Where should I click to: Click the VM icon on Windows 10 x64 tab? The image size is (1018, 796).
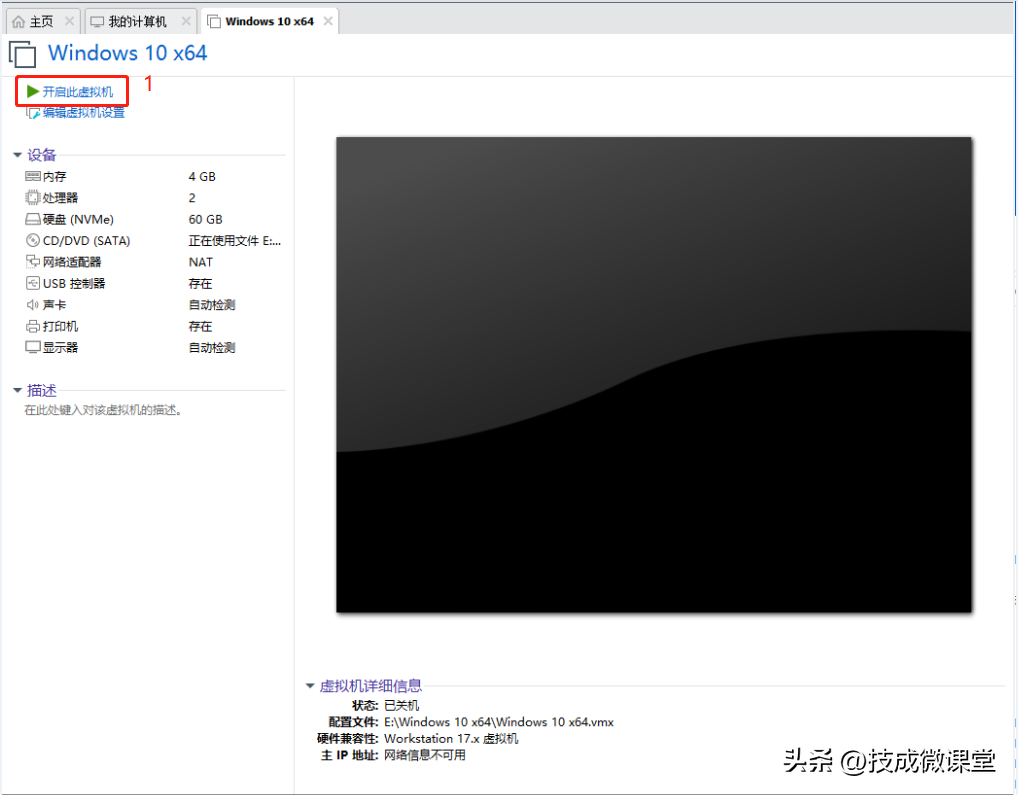(214, 21)
